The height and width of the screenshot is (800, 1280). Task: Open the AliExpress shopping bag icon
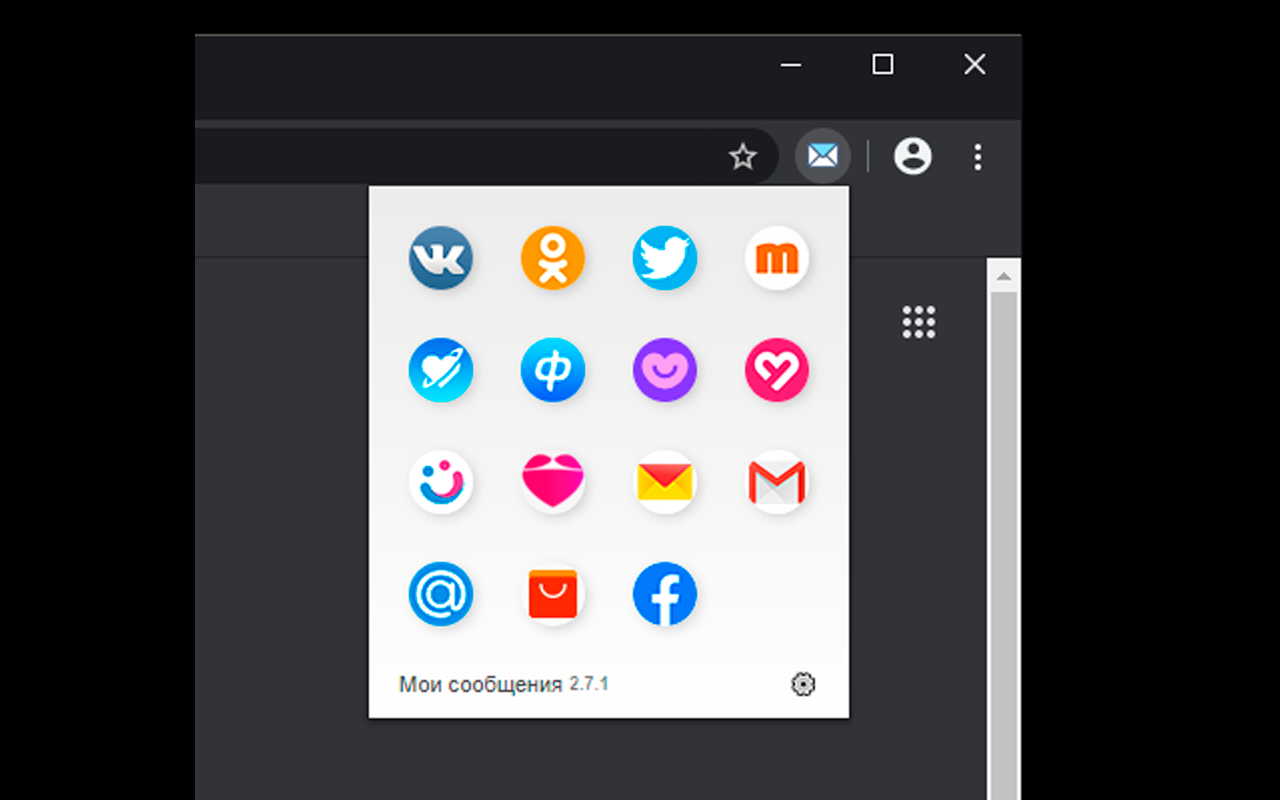[x=553, y=593]
